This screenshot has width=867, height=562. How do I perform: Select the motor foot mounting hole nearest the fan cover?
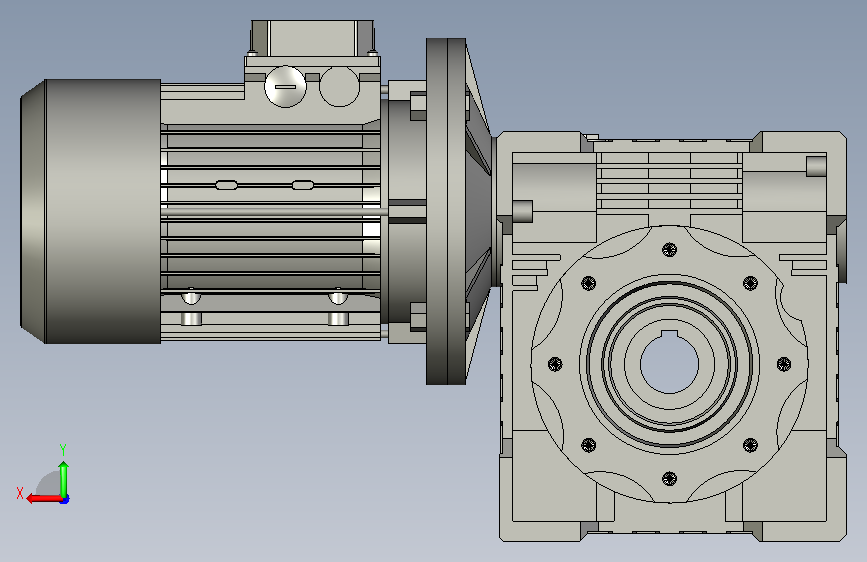[191, 319]
